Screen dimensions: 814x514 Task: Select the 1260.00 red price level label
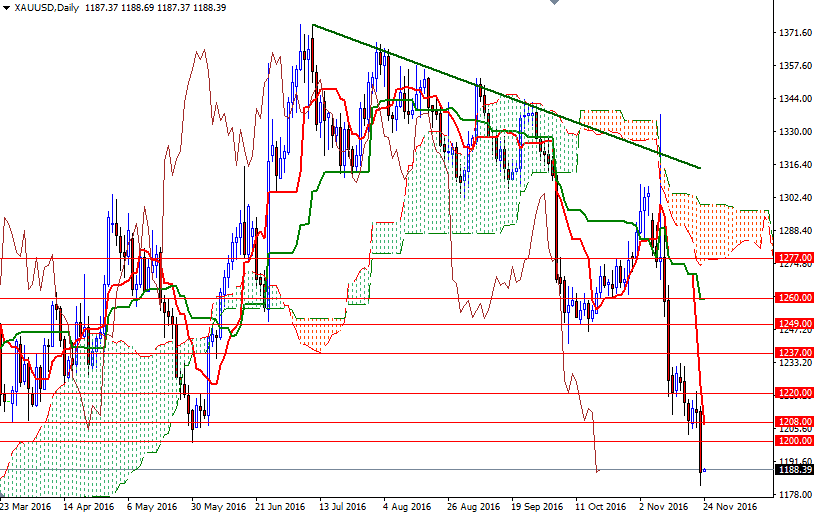[793, 298]
